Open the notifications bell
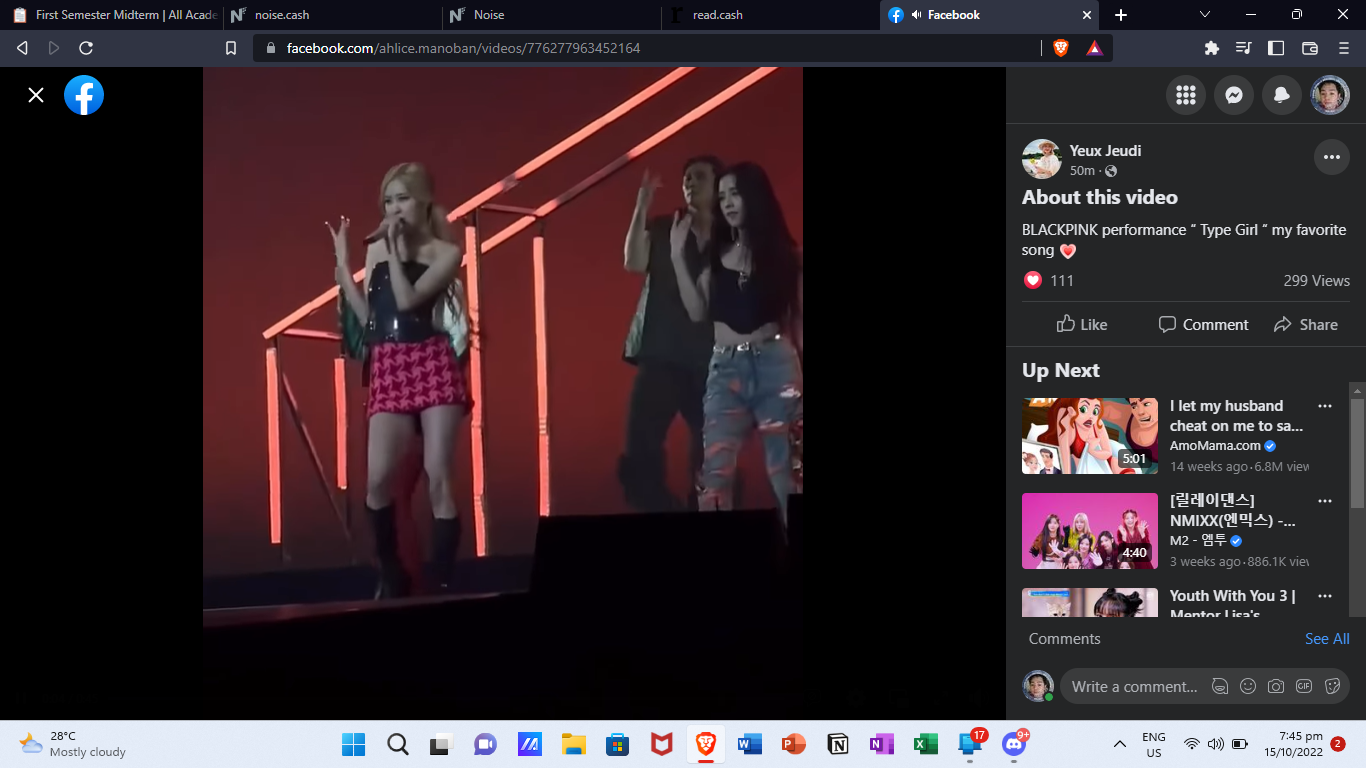Screen dimensions: 1366x768 [1282, 95]
